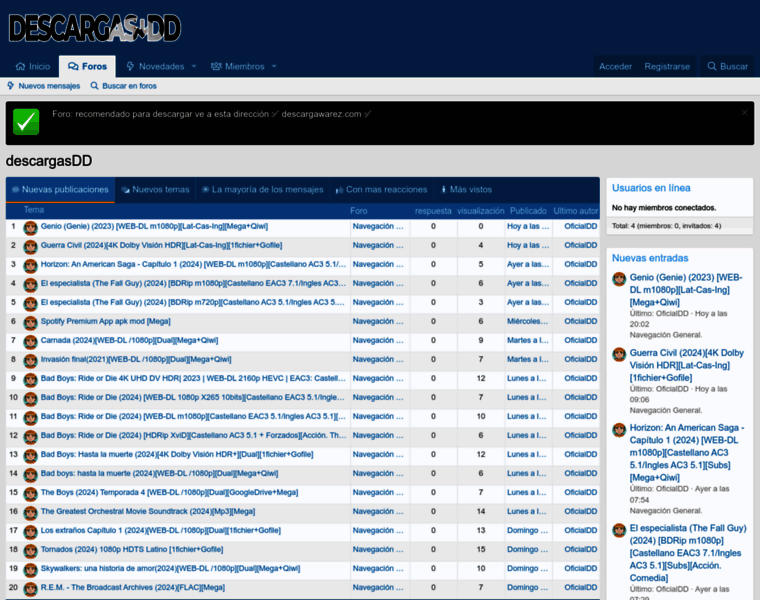Viewport: 760px width, 600px height.
Task: Select the Nuevas publicaciones tab
Action: click(60, 189)
